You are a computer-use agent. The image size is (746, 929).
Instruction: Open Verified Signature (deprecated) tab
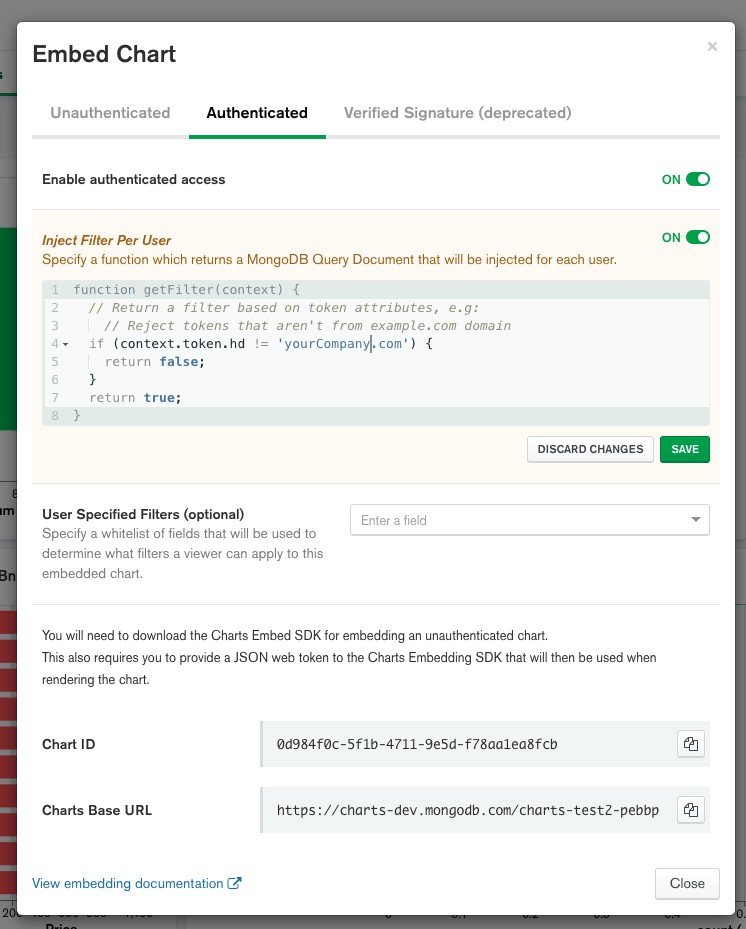tap(457, 113)
